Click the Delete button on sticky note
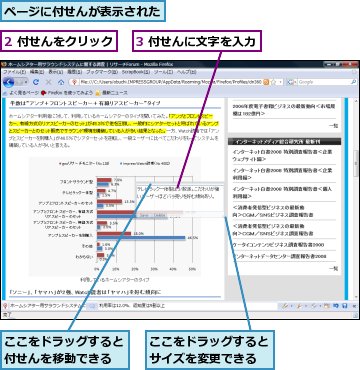 pyautogui.click(x=160, y=215)
